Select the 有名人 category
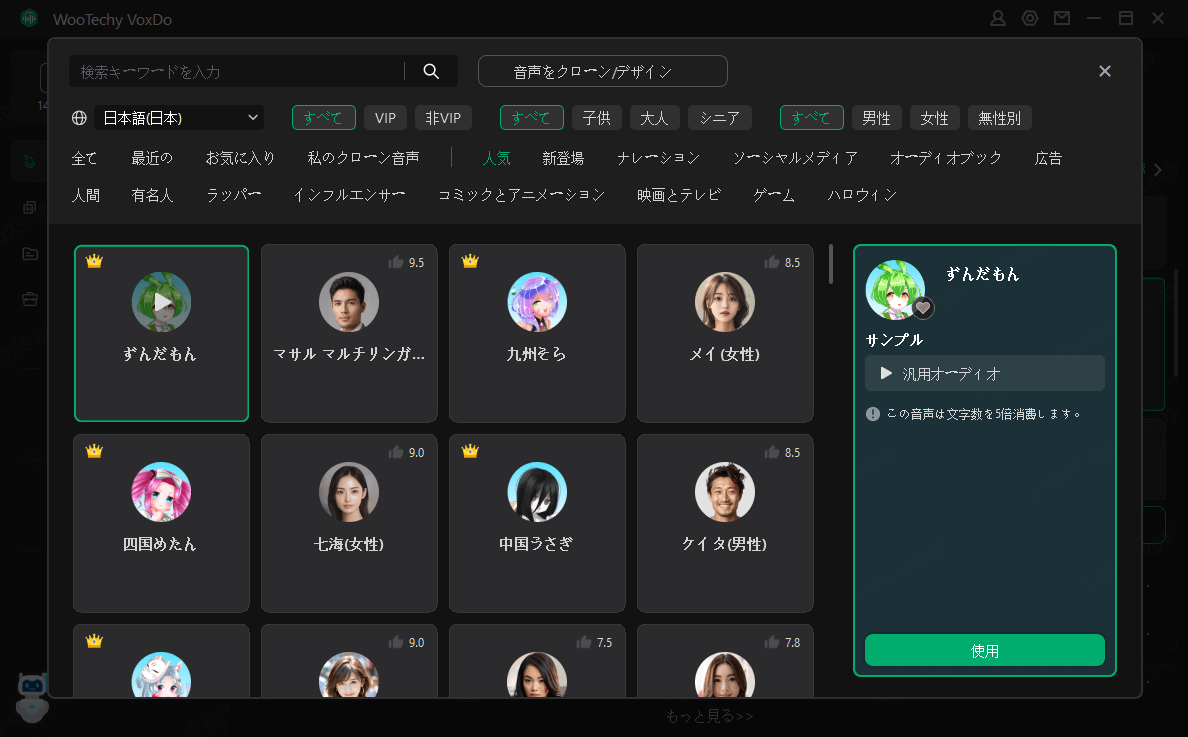 (x=152, y=195)
